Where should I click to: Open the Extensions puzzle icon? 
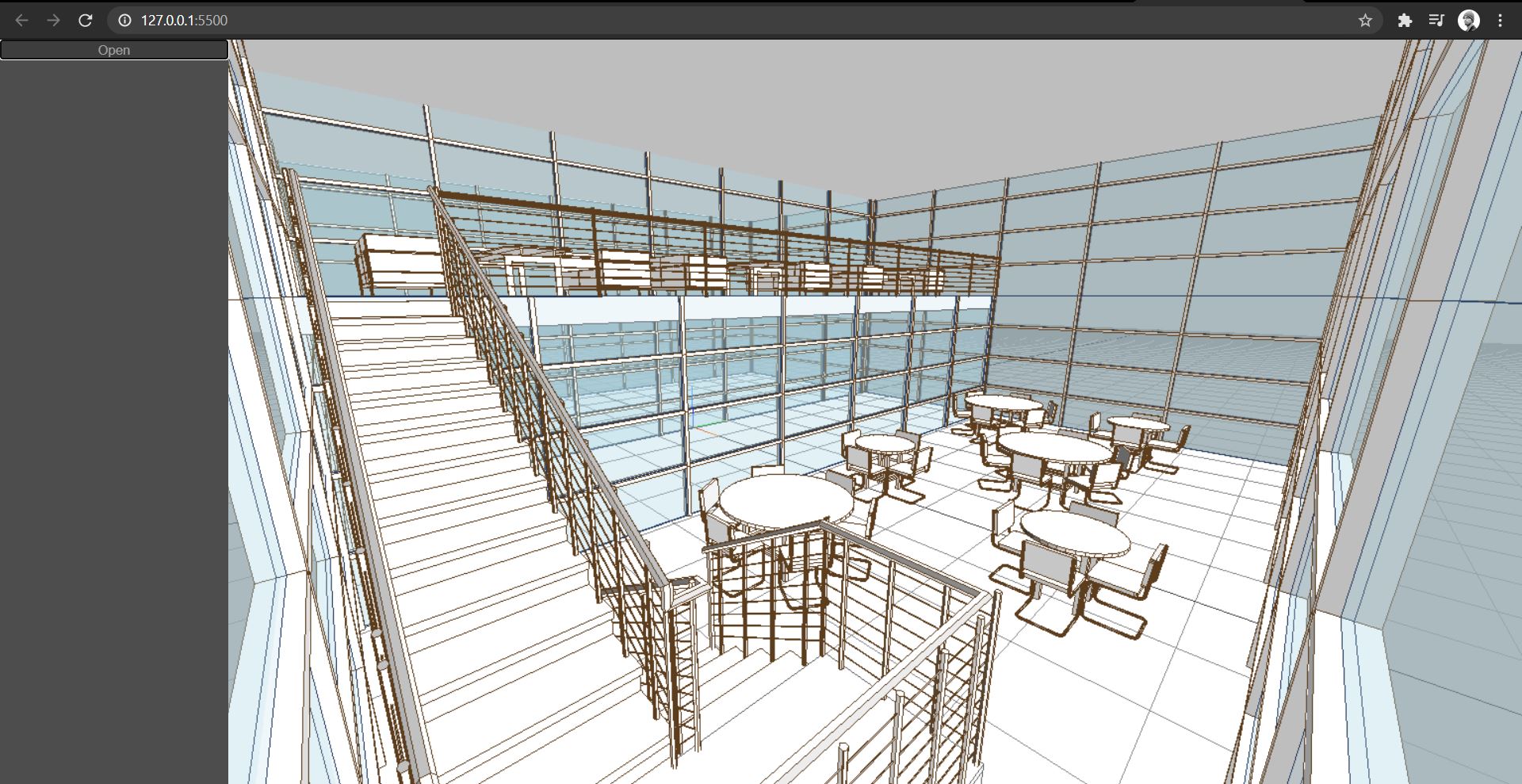[x=1405, y=21]
